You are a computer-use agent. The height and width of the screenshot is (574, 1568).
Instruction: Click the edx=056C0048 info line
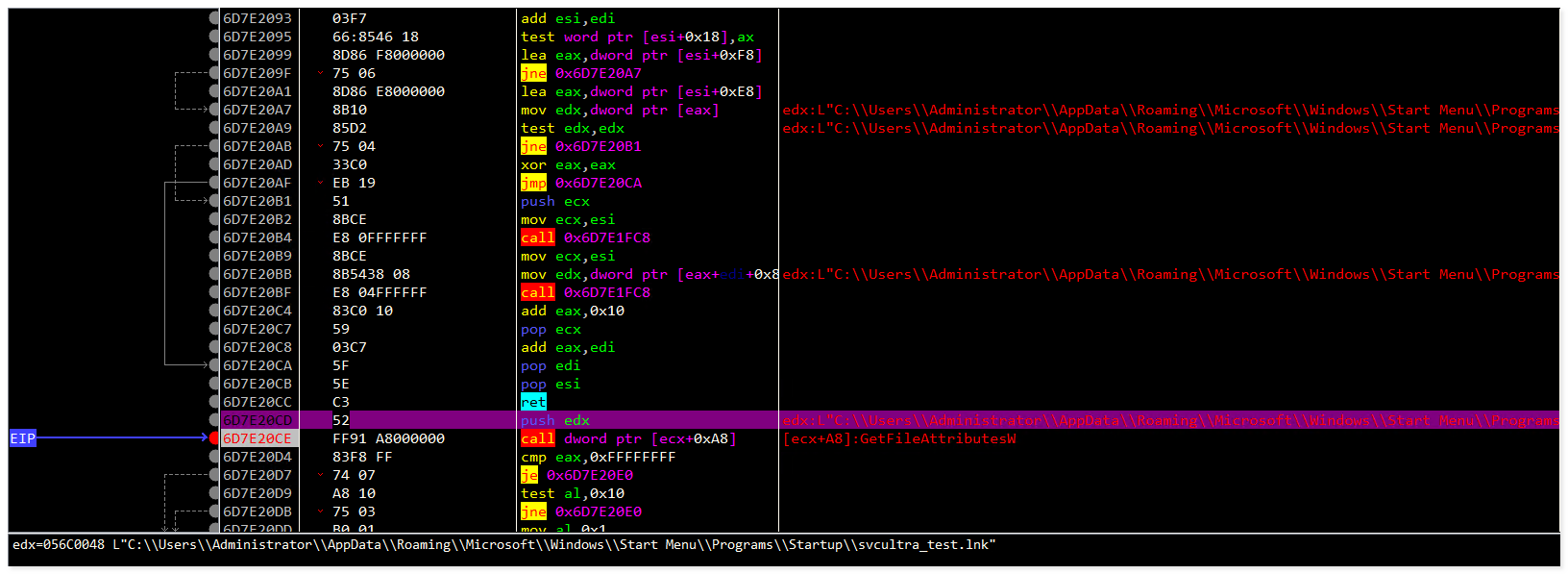[503, 545]
